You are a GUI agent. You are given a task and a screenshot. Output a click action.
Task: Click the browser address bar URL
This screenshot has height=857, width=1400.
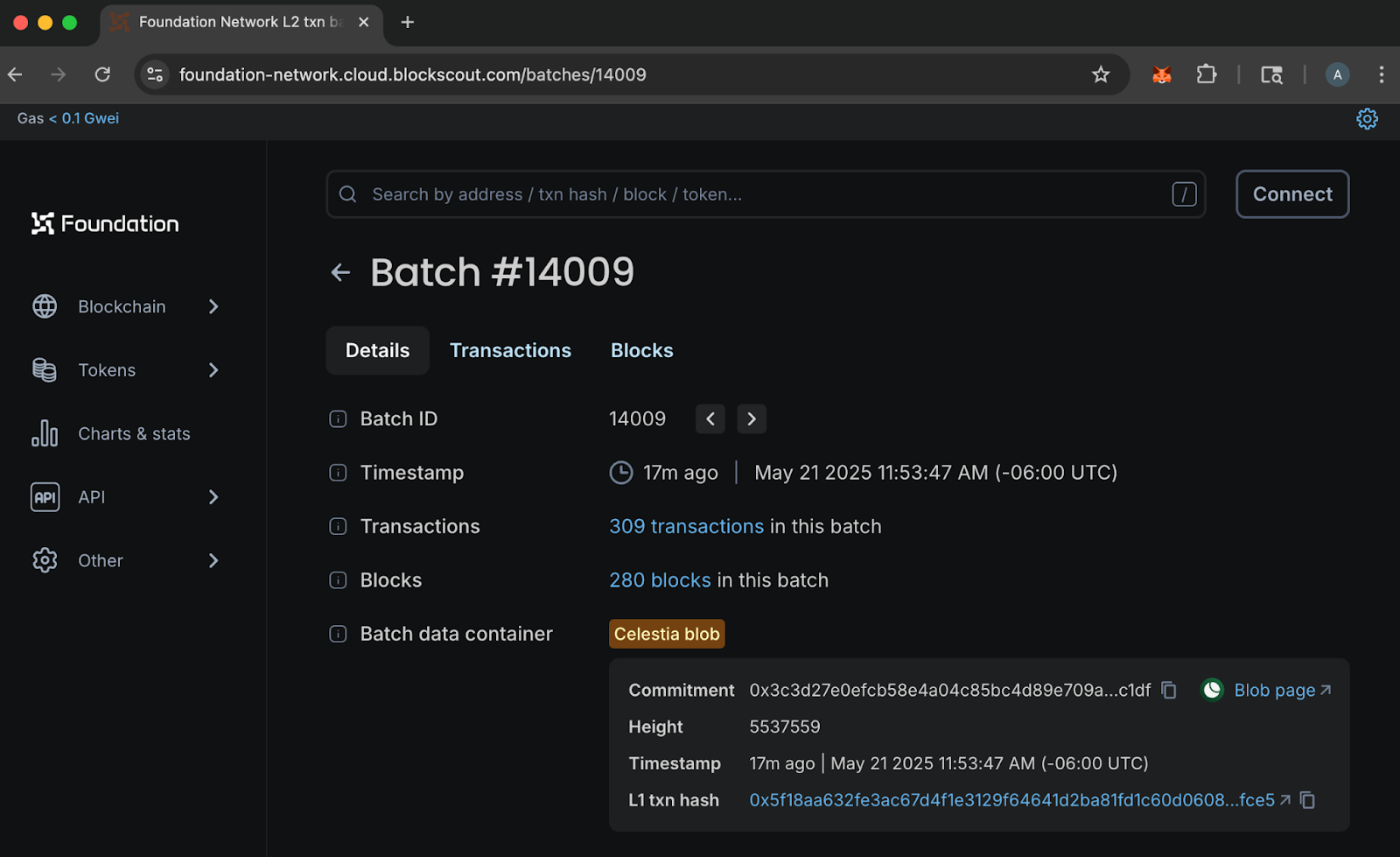tap(413, 74)
